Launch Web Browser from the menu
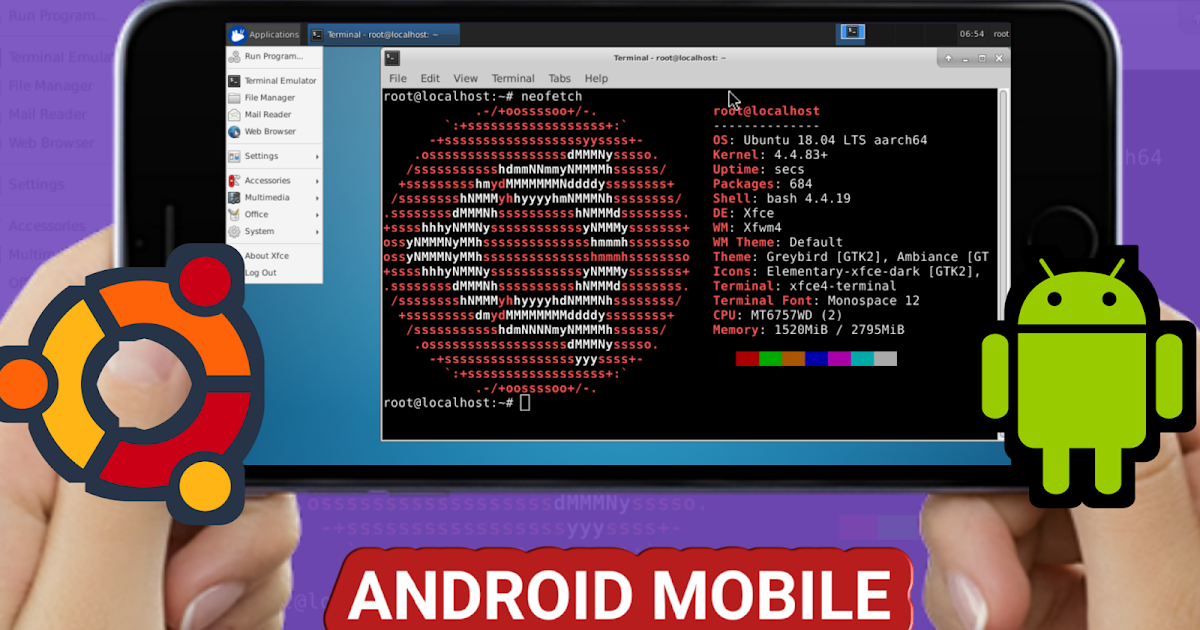Viewport: 1200px width, 630px height. click(x=274, y=132)
